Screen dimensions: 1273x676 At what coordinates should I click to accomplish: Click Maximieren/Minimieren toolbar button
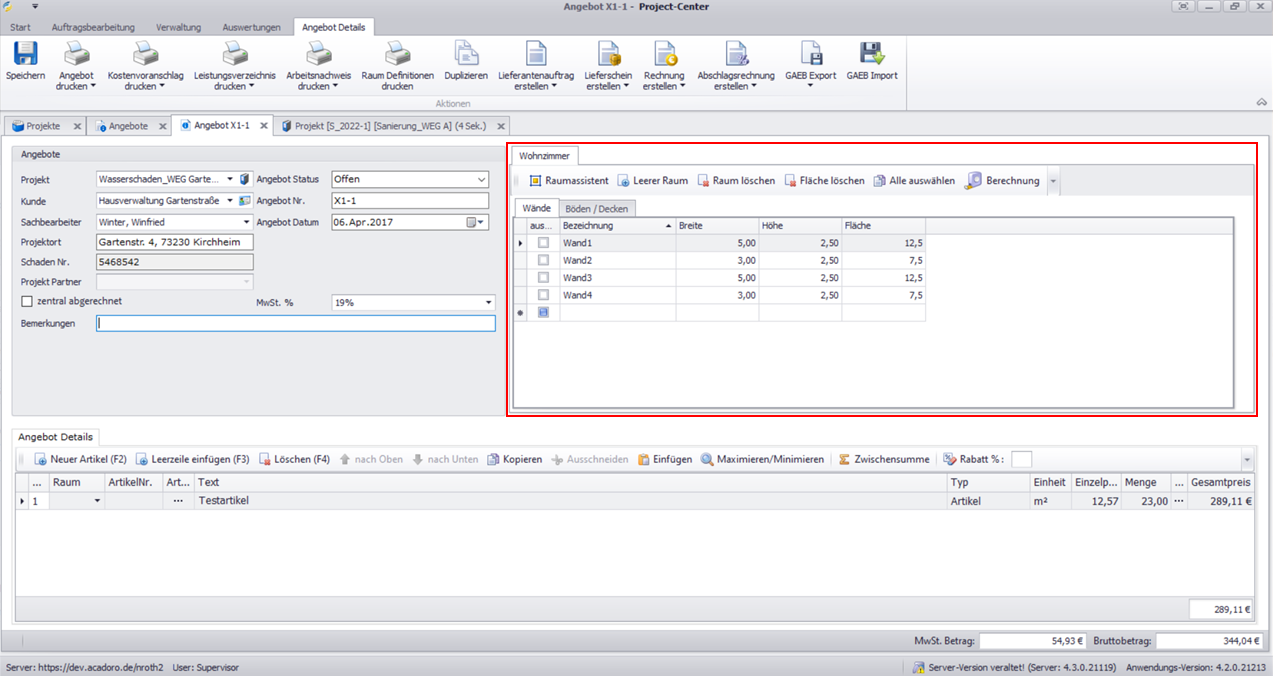(762, 459)
